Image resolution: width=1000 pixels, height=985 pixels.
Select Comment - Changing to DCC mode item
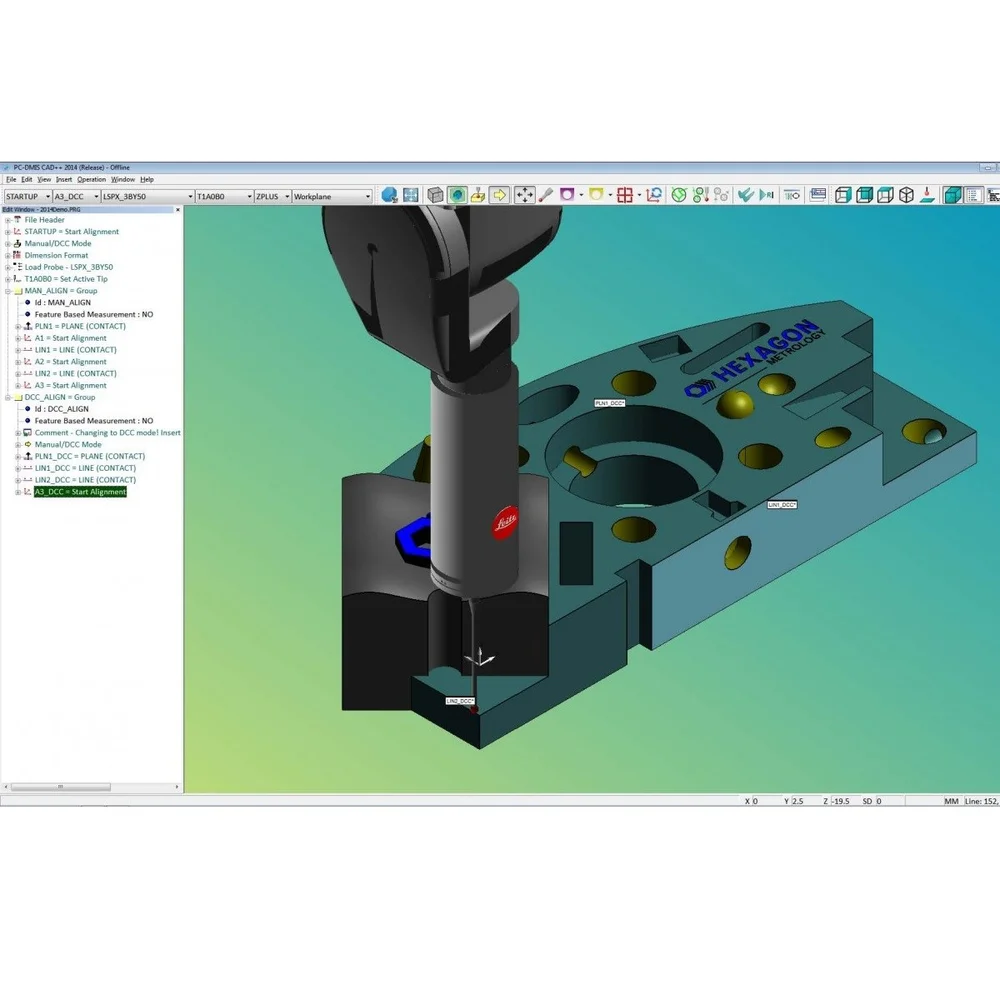(x=107, y=433)
